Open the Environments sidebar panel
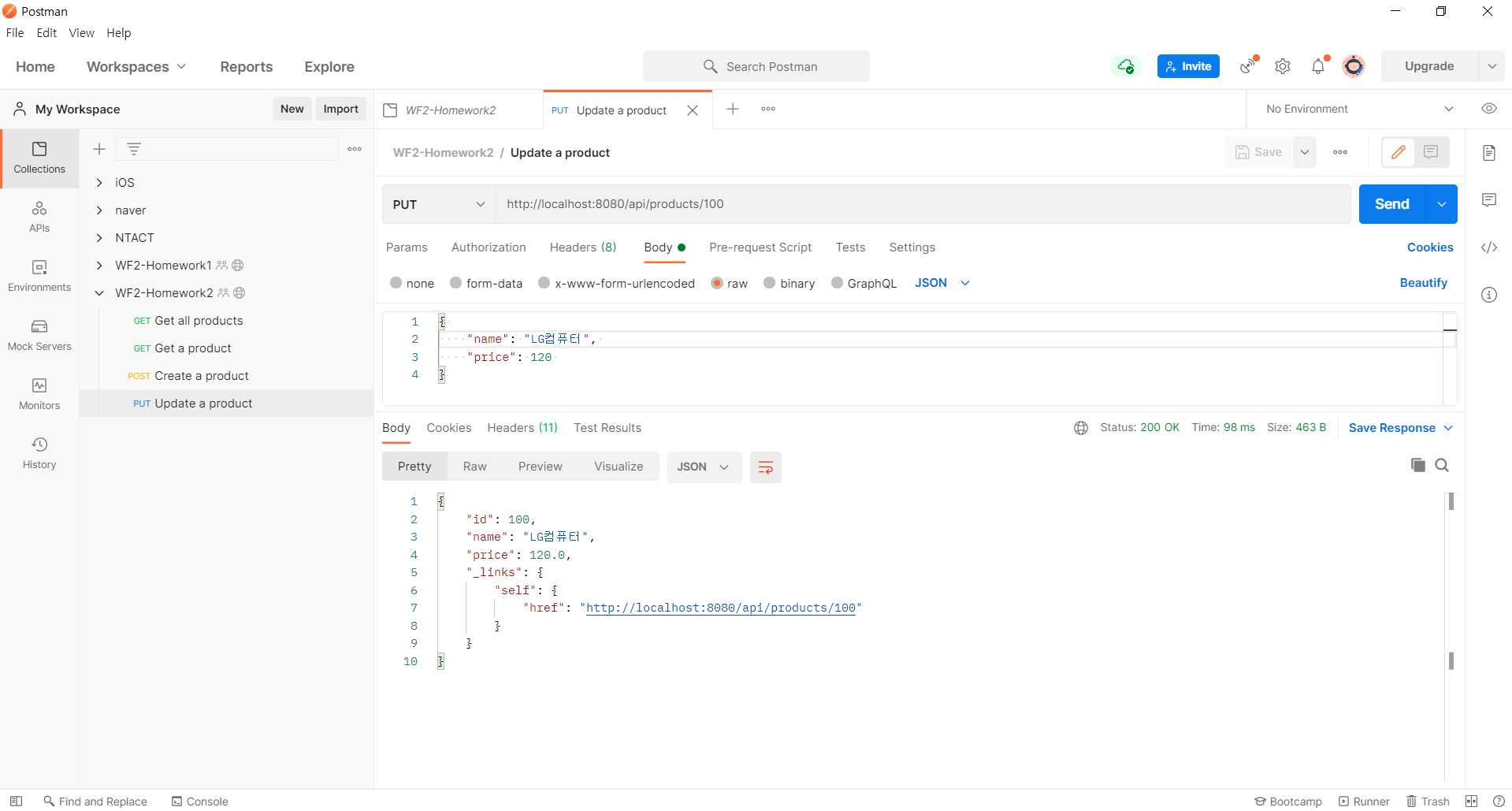The image size is (1512, 811). (39, 276)
